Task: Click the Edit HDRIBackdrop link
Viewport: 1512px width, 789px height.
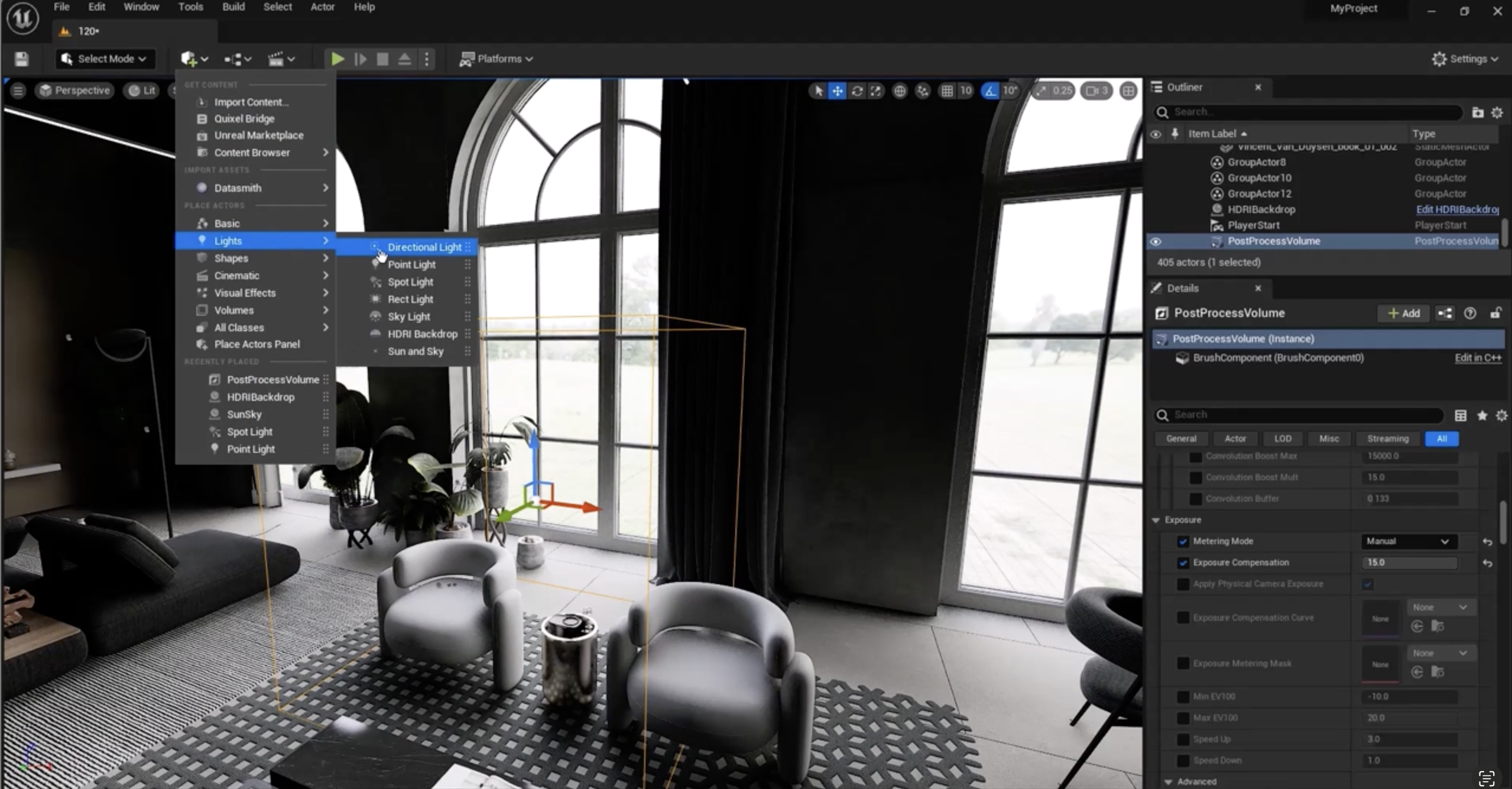Action: tap(1456, 209)
